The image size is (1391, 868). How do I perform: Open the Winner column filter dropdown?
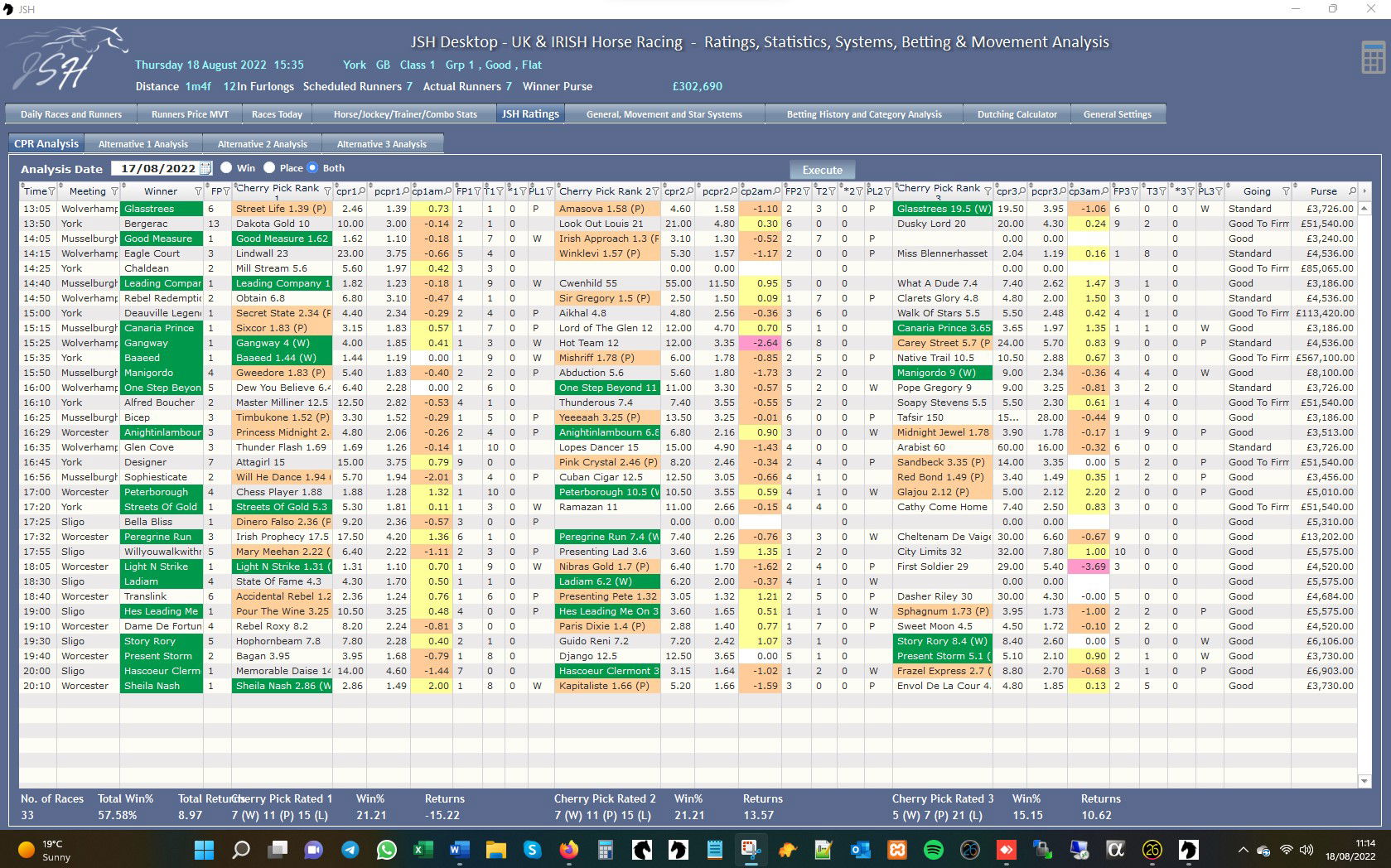coord(198,191)
